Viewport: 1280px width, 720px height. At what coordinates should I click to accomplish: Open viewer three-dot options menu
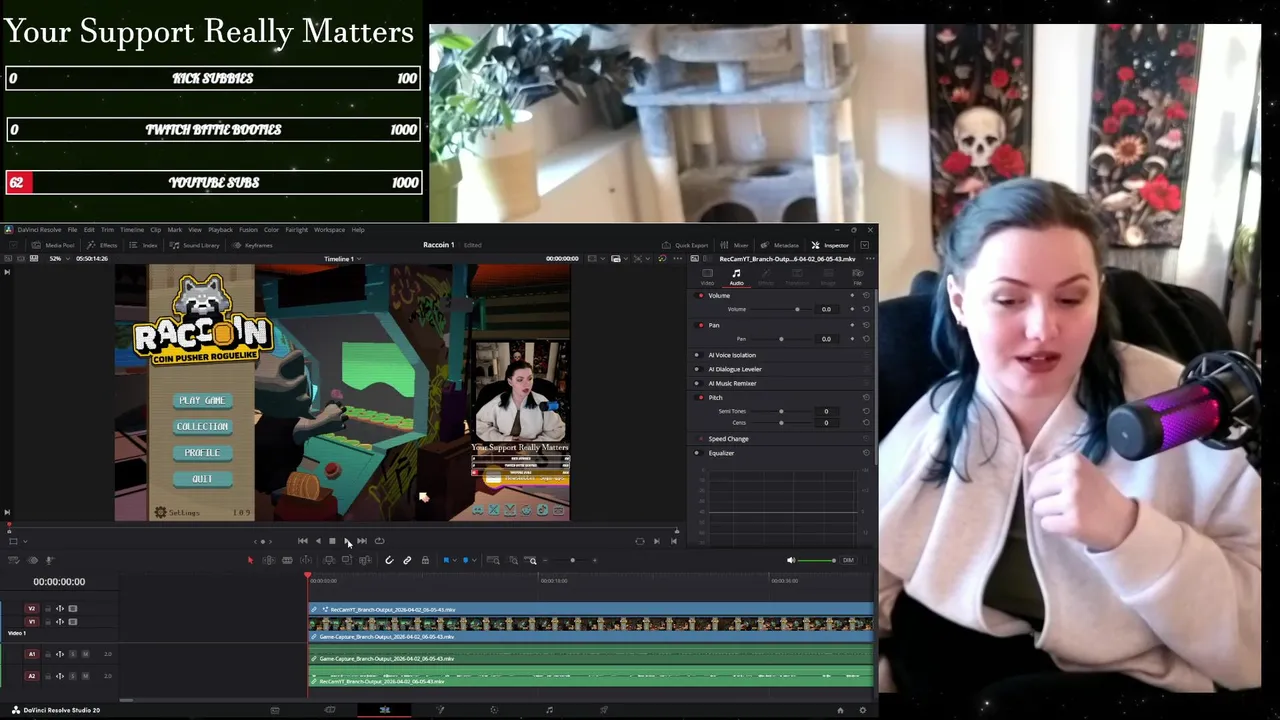(678, 258)
